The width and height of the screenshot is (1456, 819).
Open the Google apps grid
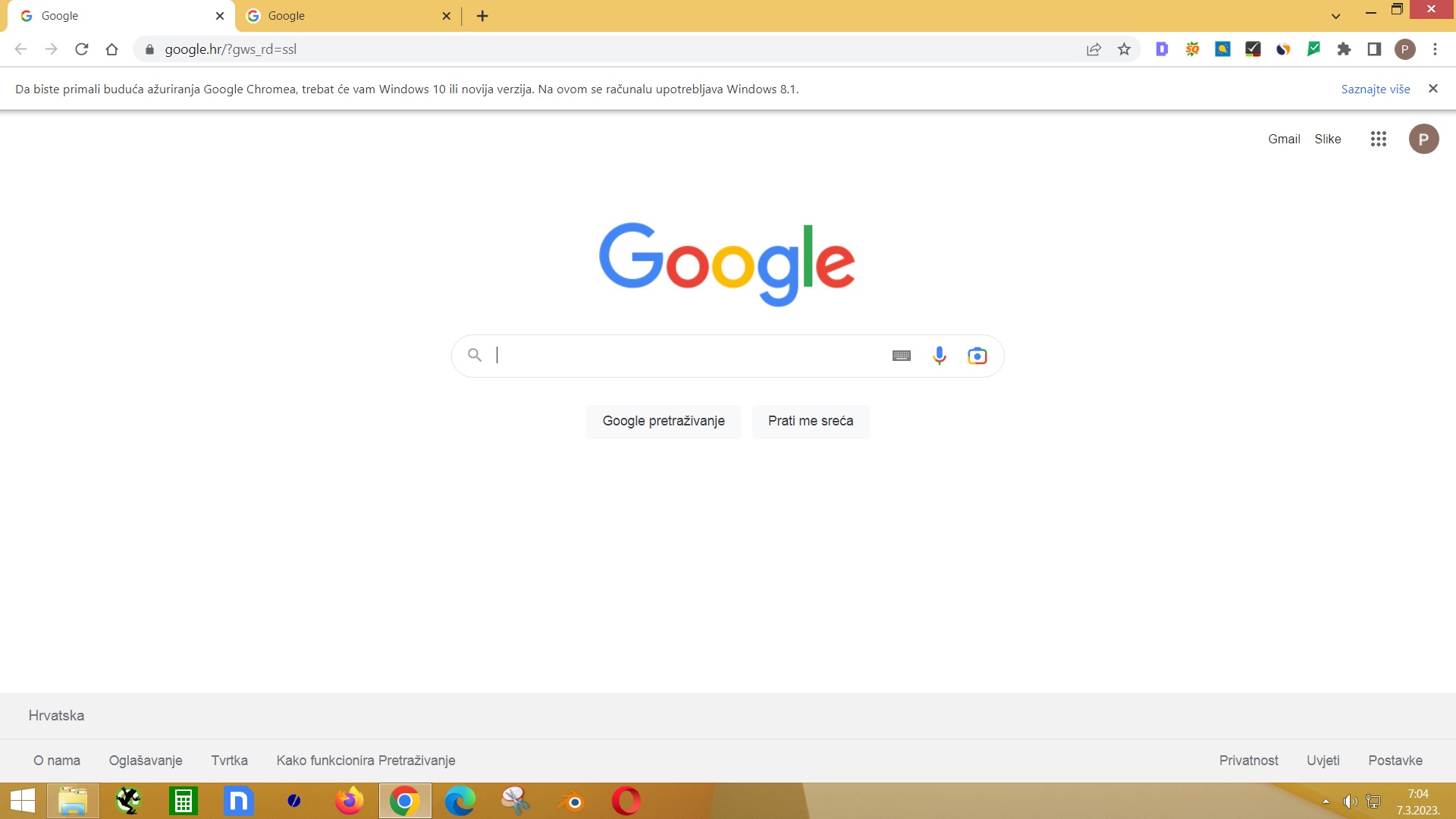pos(1379,139)
